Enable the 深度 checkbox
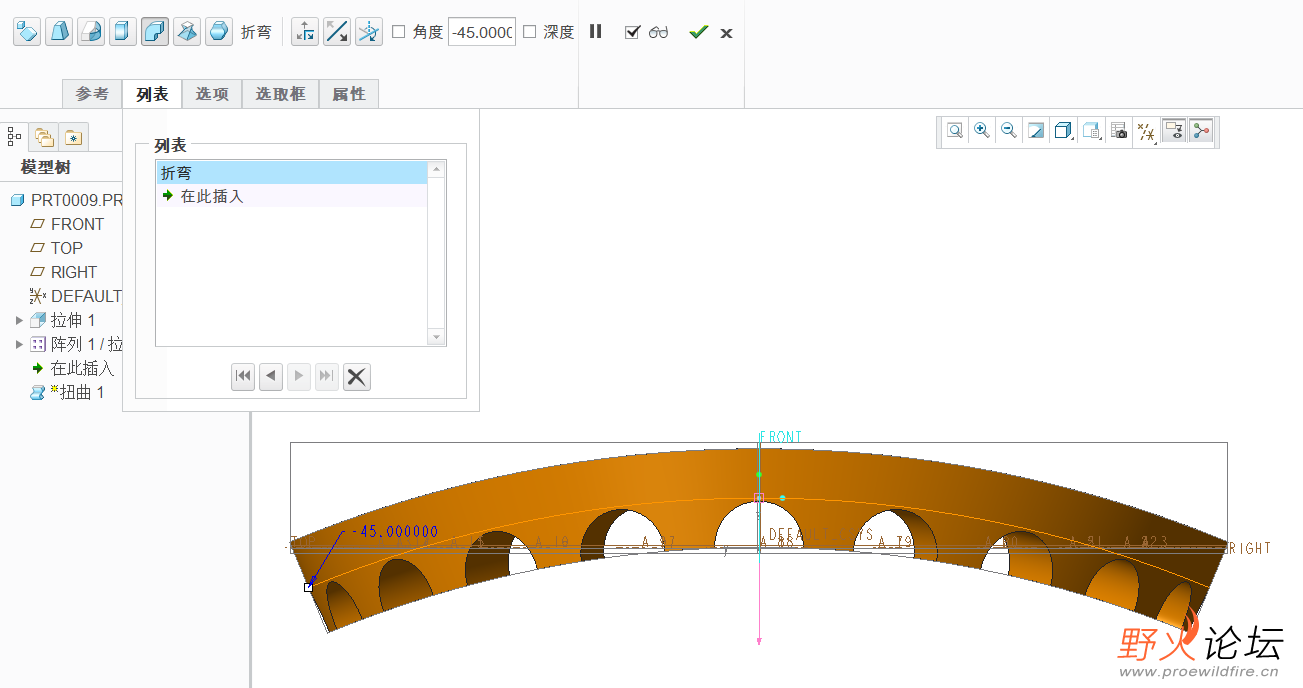This screenshot has width=1303, height=688. [x=530, y=32]
